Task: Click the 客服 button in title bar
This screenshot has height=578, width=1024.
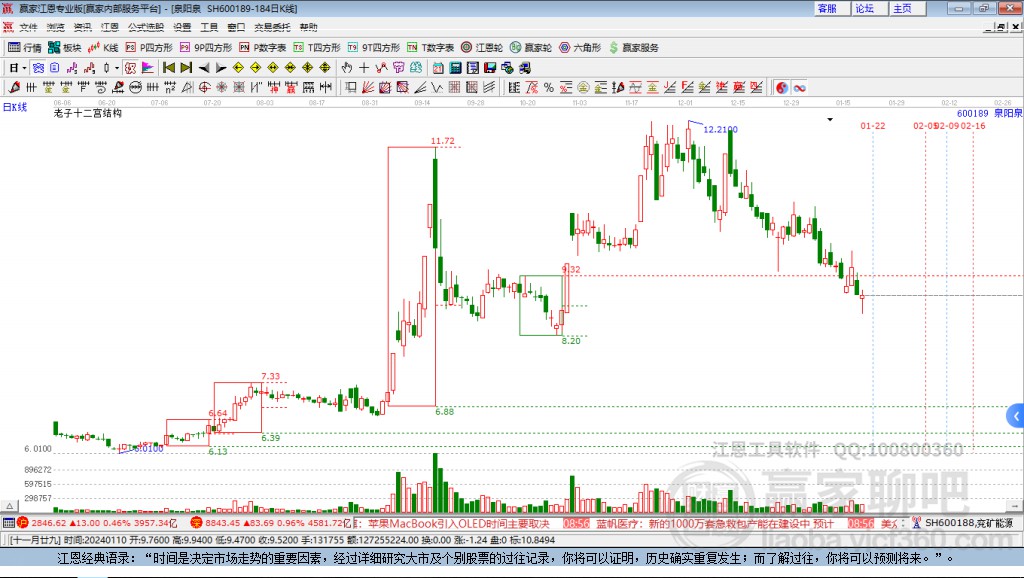Action: (831, 8)
